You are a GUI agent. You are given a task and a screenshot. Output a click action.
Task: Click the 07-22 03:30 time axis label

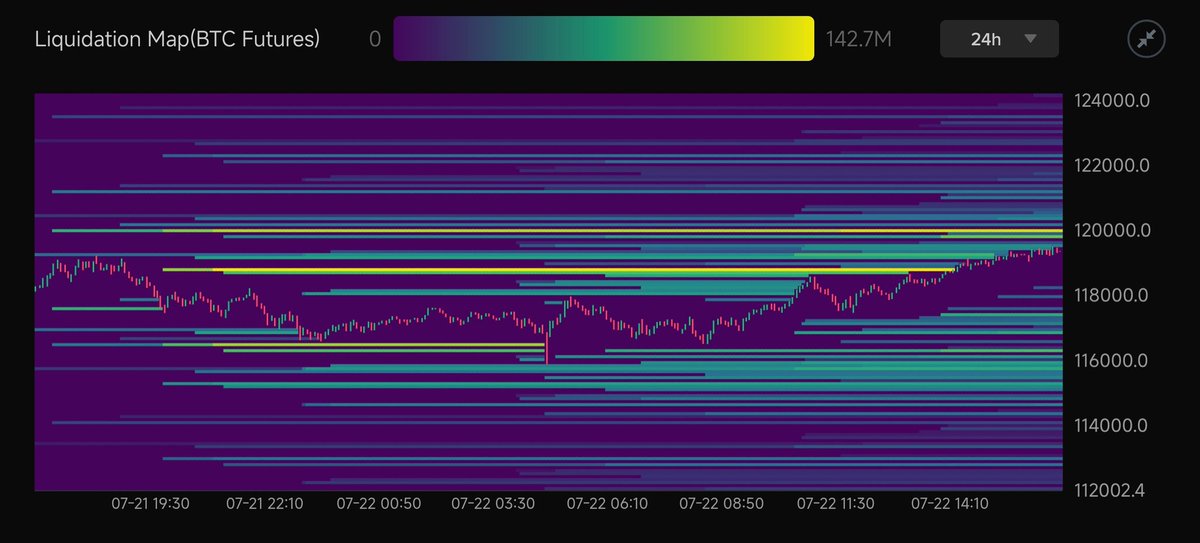[492, 504]
